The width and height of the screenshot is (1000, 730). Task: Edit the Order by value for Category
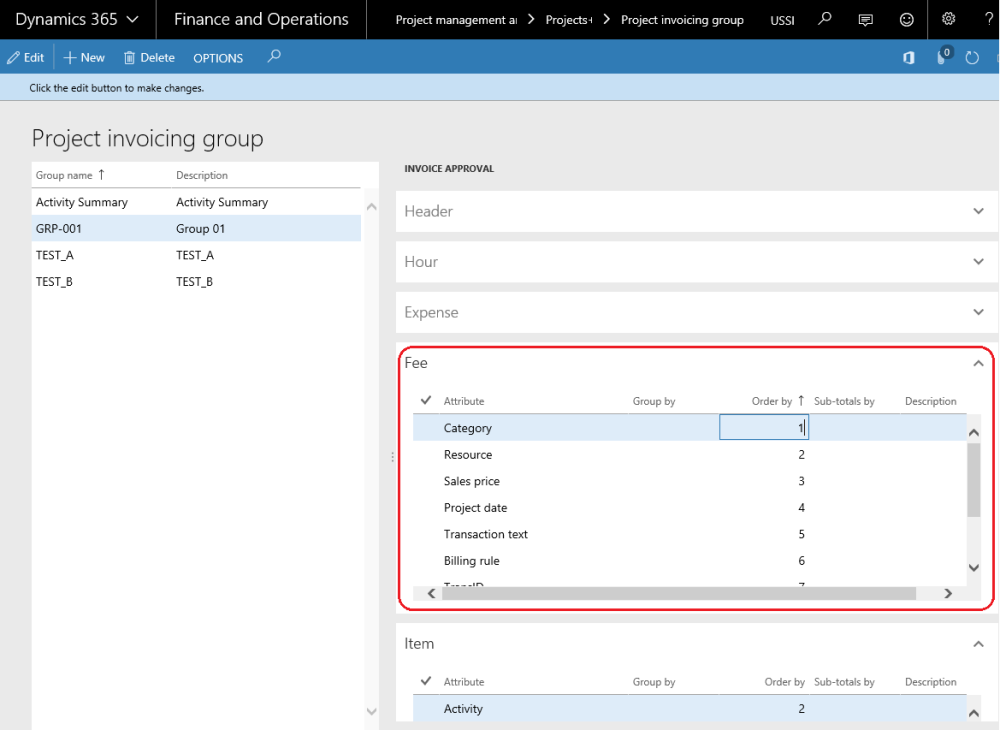(763, 427)
